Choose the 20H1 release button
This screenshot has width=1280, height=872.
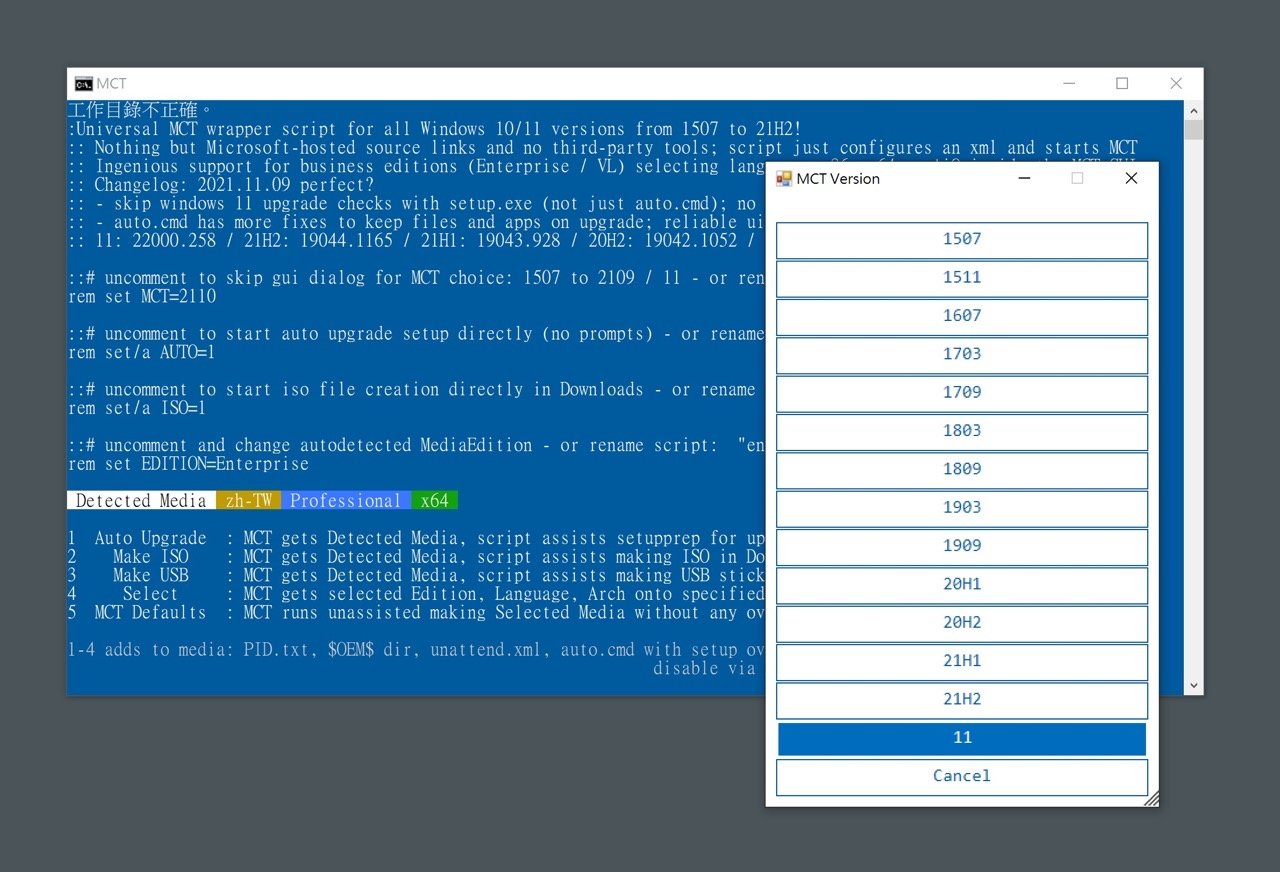pos(962,585)
